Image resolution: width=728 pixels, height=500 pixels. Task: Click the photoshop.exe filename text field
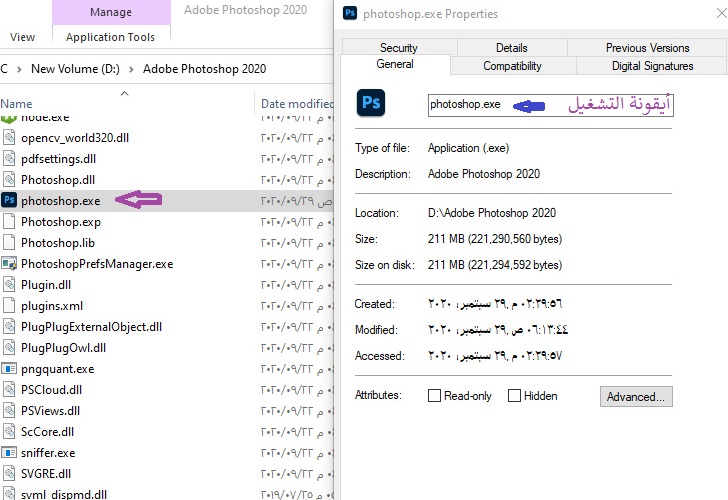coord(550,104)
